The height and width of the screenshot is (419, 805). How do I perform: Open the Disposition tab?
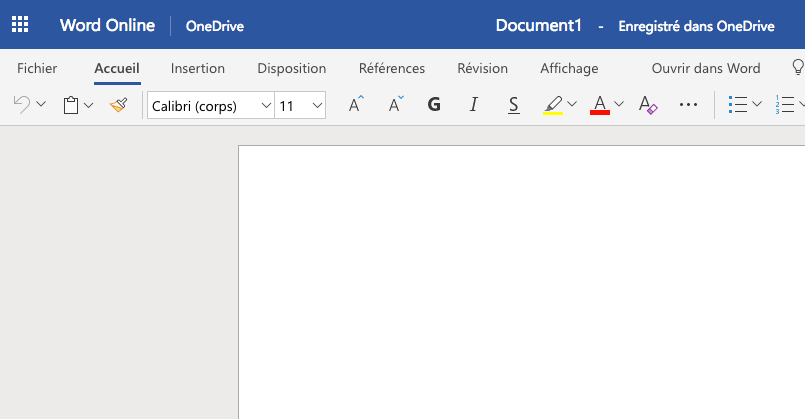292,68
